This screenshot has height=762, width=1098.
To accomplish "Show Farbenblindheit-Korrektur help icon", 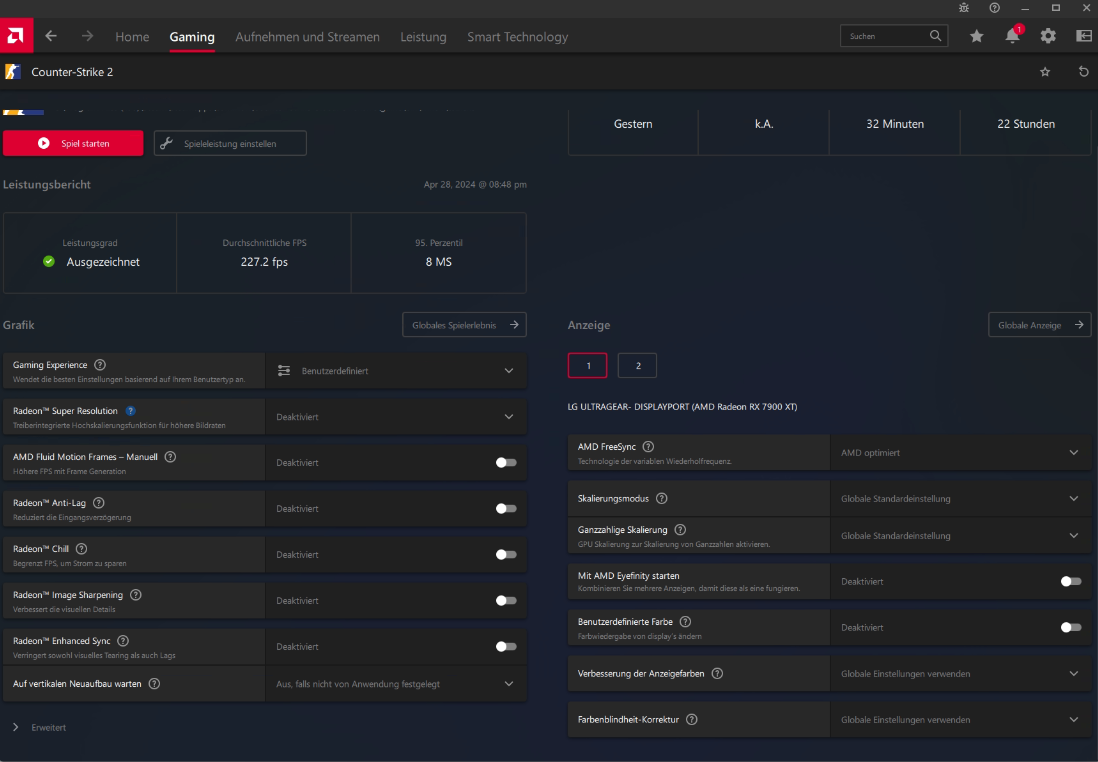I will [692, 719].
